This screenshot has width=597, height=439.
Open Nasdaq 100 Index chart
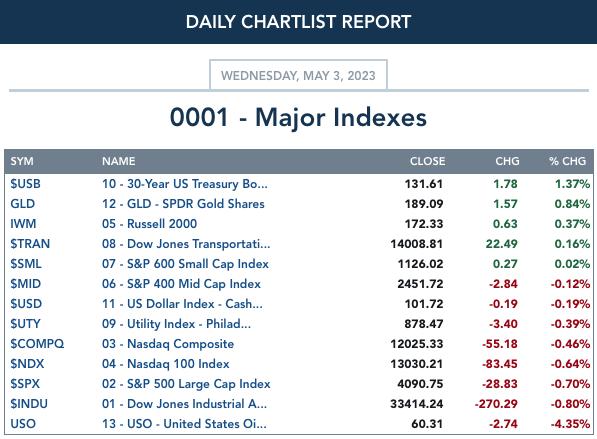[166, 364]
